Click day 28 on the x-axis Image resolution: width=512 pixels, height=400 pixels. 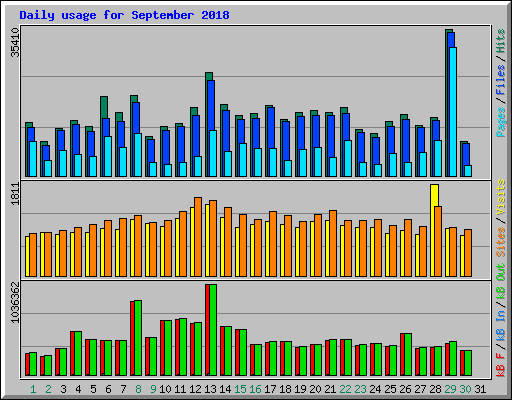(x=435, y=389)
